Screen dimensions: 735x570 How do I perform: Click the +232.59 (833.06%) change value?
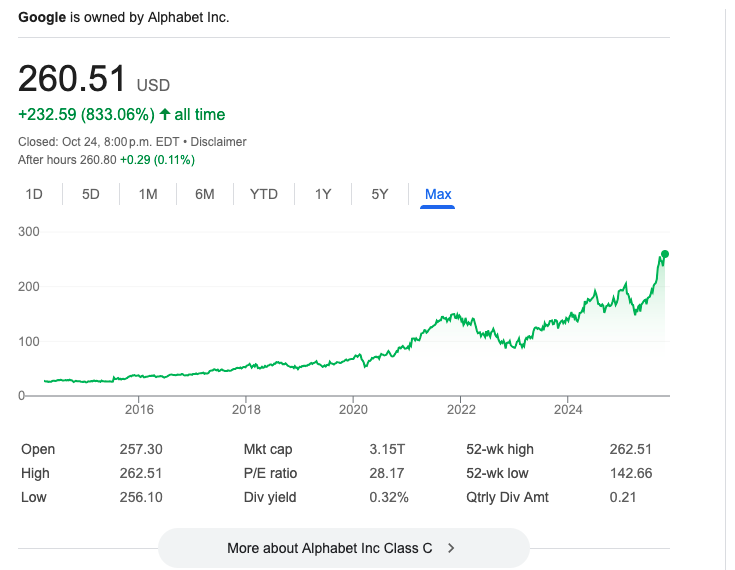86,114
